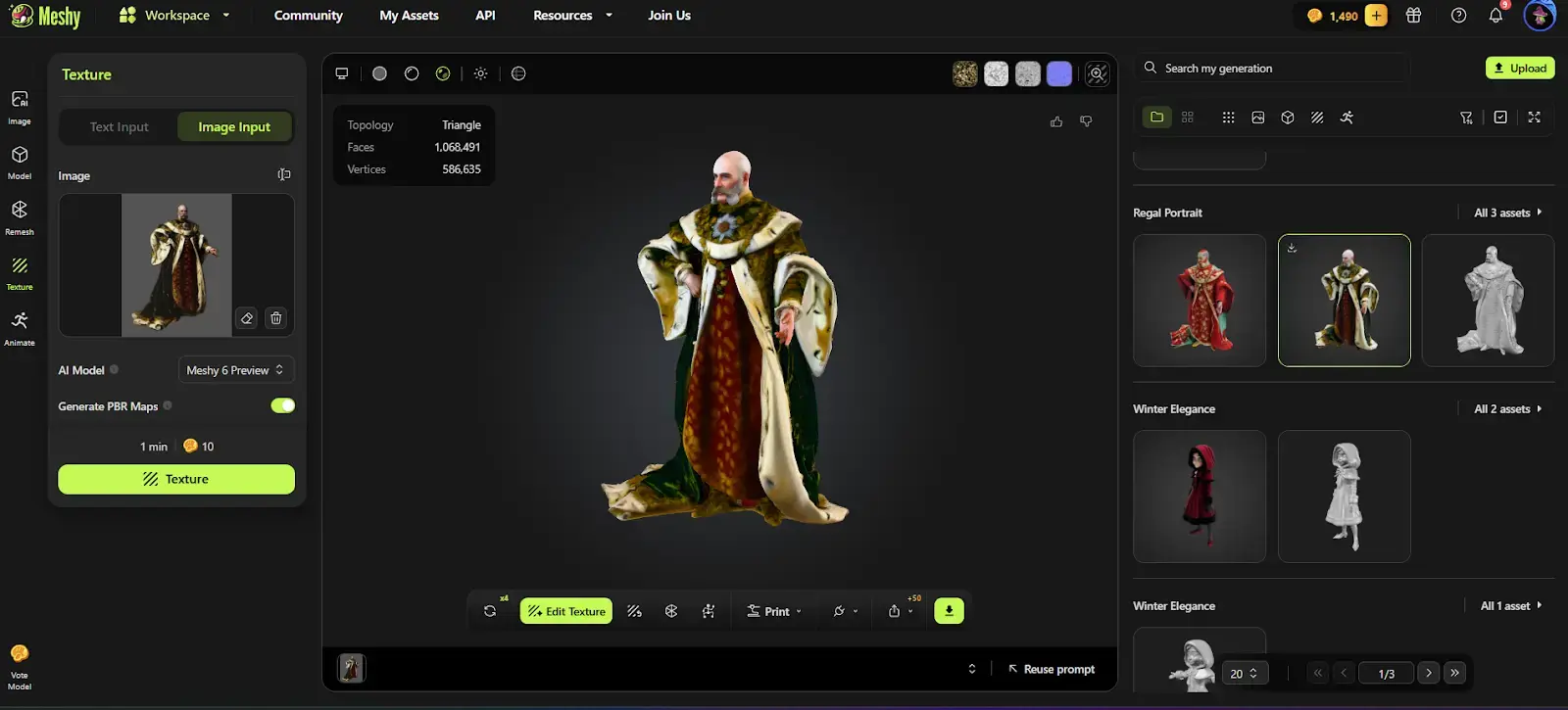Open AI Model Meshy 6 Preview dropdown
This screenshot has height=710, width=1568.
235,370
